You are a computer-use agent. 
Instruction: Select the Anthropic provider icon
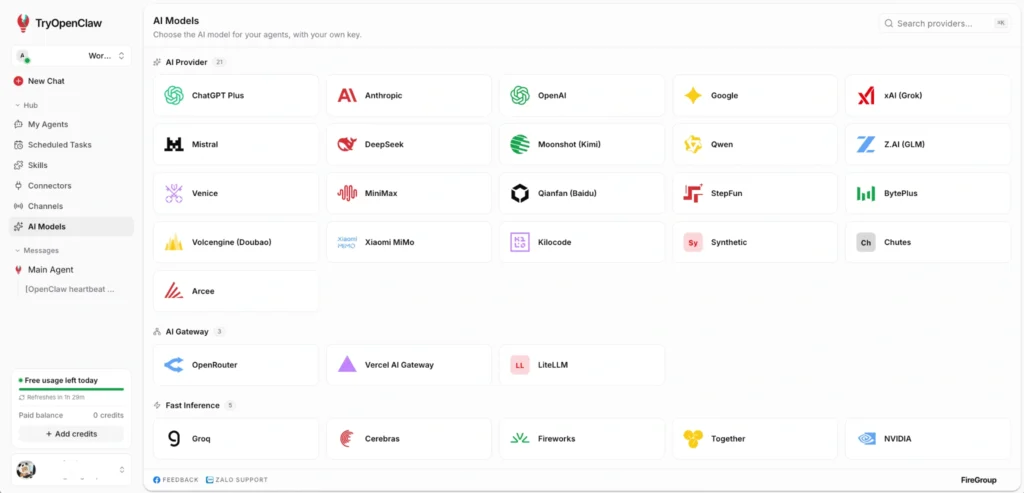point(347,95)
